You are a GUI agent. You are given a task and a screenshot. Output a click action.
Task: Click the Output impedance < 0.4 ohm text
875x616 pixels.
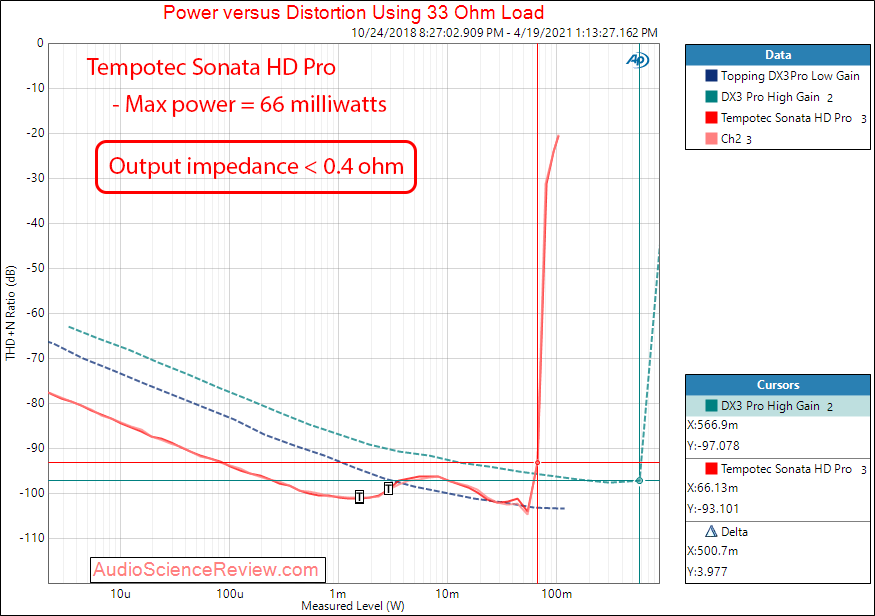[x=256, y=166]
